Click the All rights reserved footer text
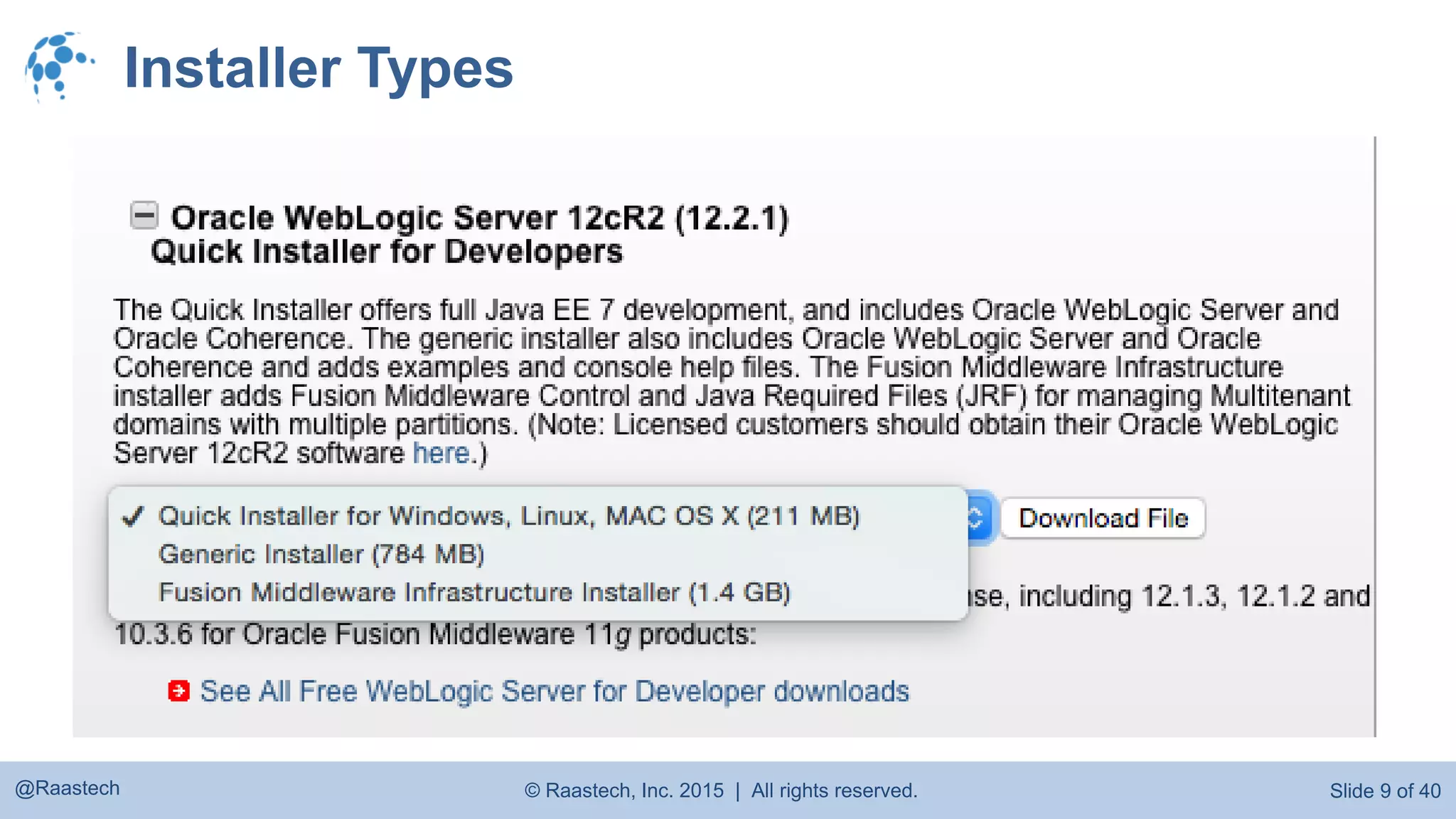1456x819 pixels. point(834,791)
